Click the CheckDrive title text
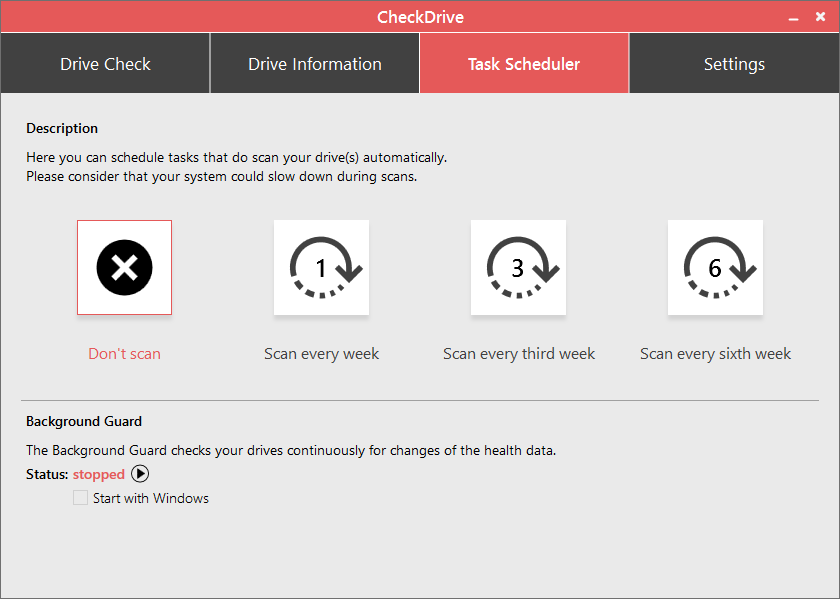The width and height of the screenshot is (840, 600). coord(421,17)
